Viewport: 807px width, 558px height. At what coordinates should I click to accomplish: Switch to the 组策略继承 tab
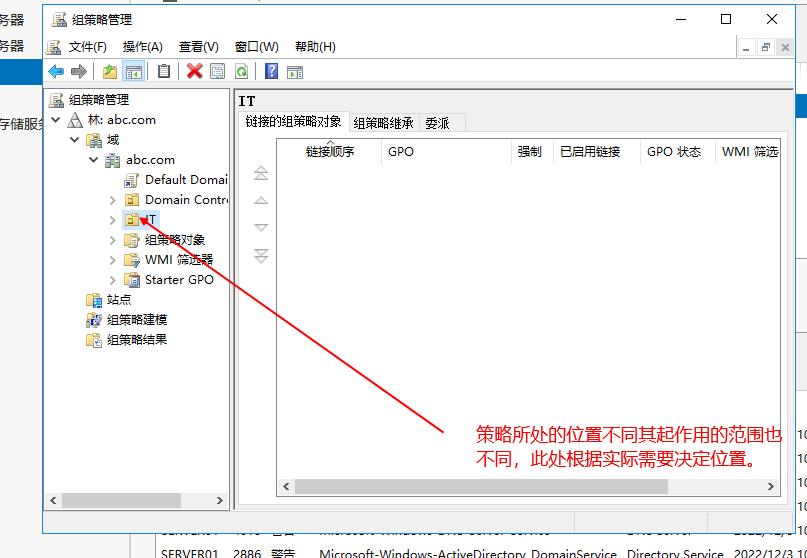pos(383,124)
